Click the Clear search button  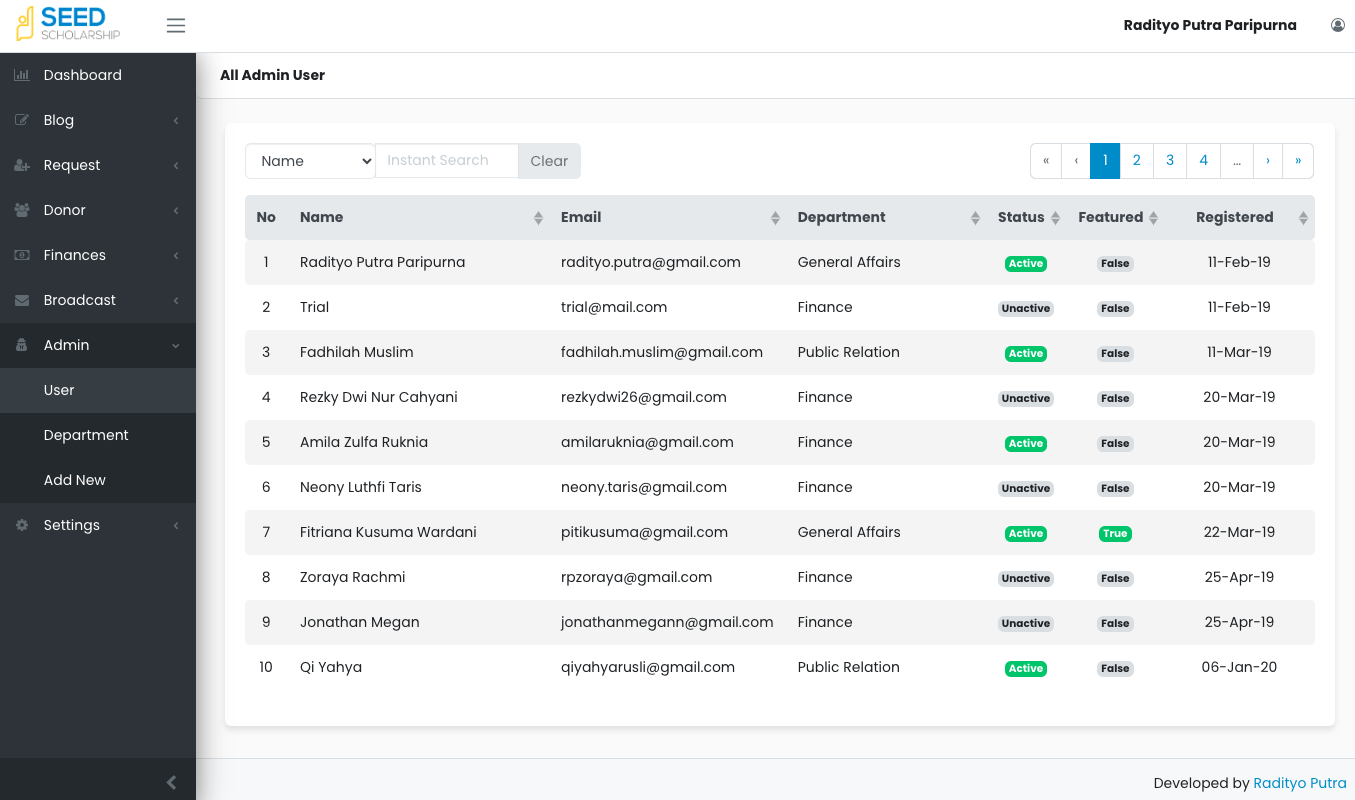point(549,161)
